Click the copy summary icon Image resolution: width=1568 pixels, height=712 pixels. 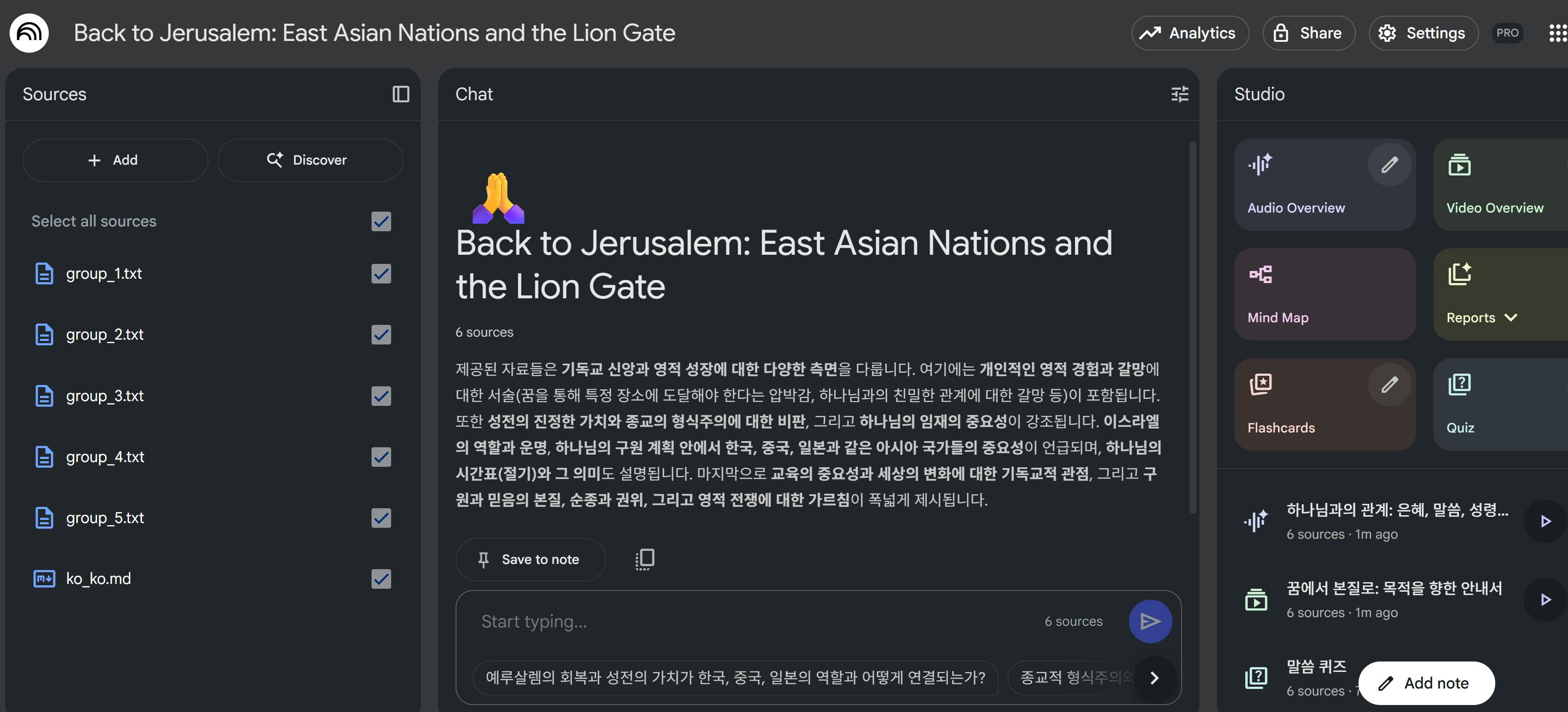645,559
